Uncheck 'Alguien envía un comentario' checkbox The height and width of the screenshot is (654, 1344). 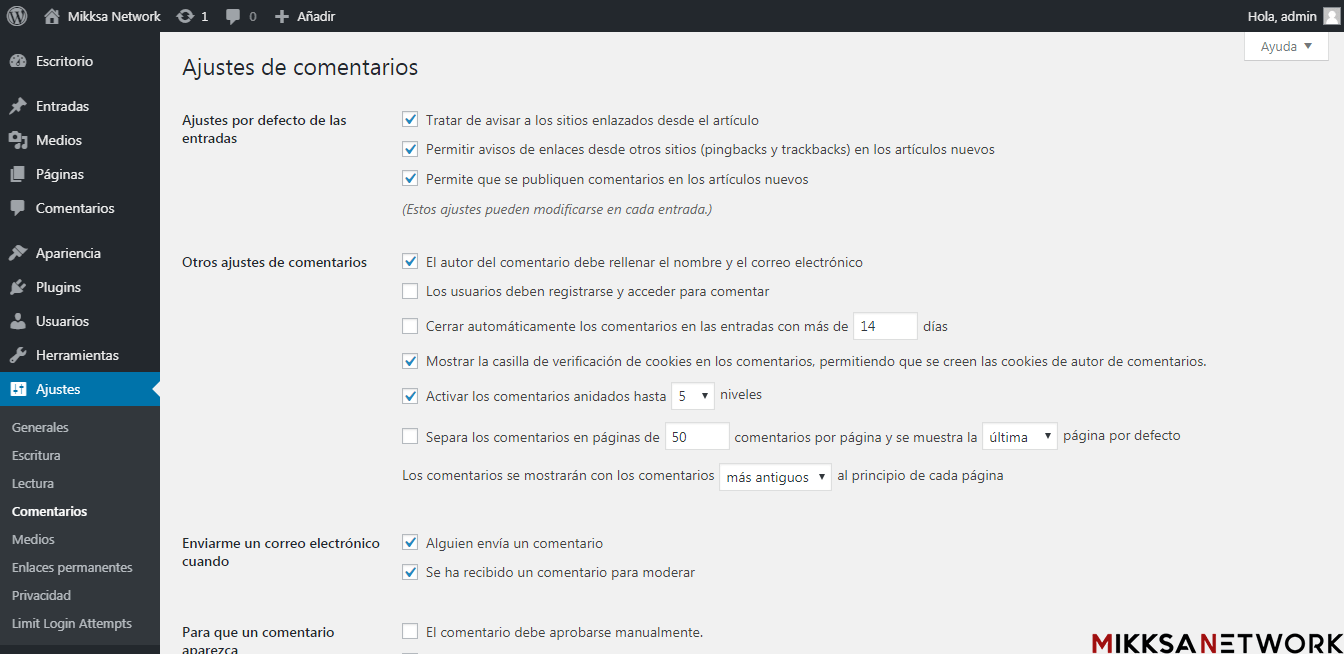point(410,543)
